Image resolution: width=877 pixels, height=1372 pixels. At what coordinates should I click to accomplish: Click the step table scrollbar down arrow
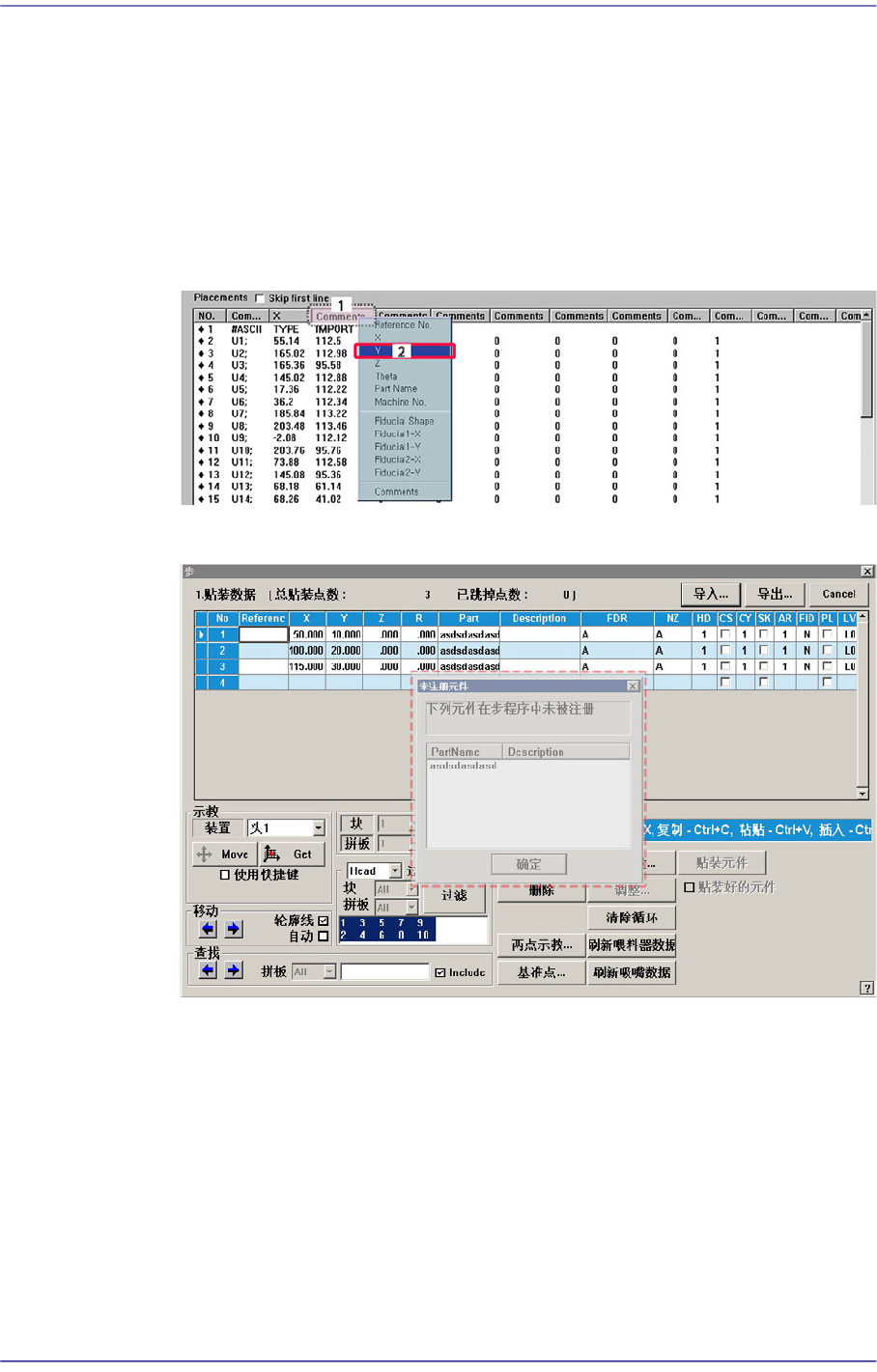863,793
